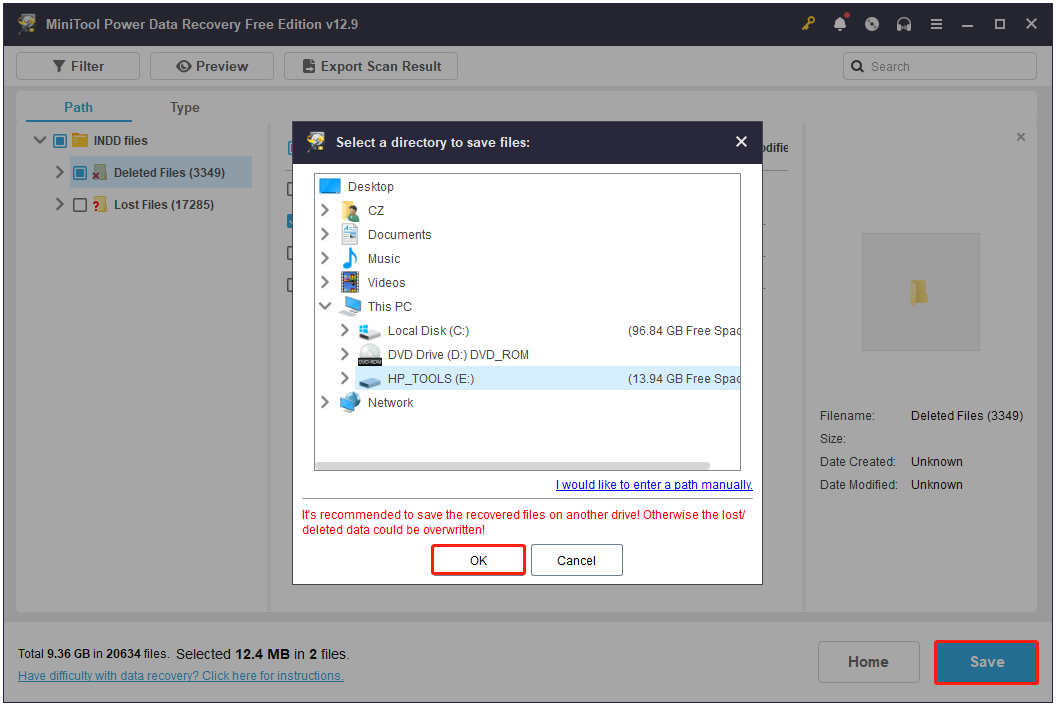The image size is (1058, 707).
Task: Click the Documents folder icon
Action: (x=350, y=234)
